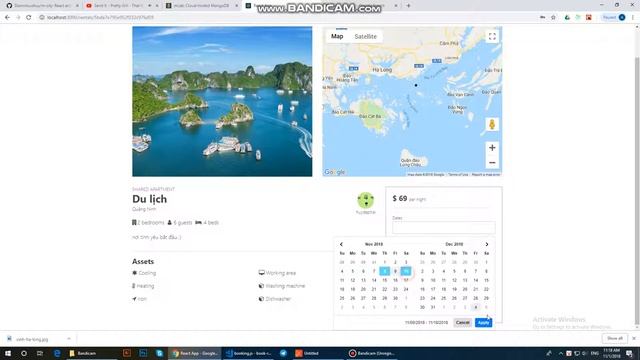Viewport: 640px width, 360px height.
Task: Zoom in on the map
Action: coord(492,148)
